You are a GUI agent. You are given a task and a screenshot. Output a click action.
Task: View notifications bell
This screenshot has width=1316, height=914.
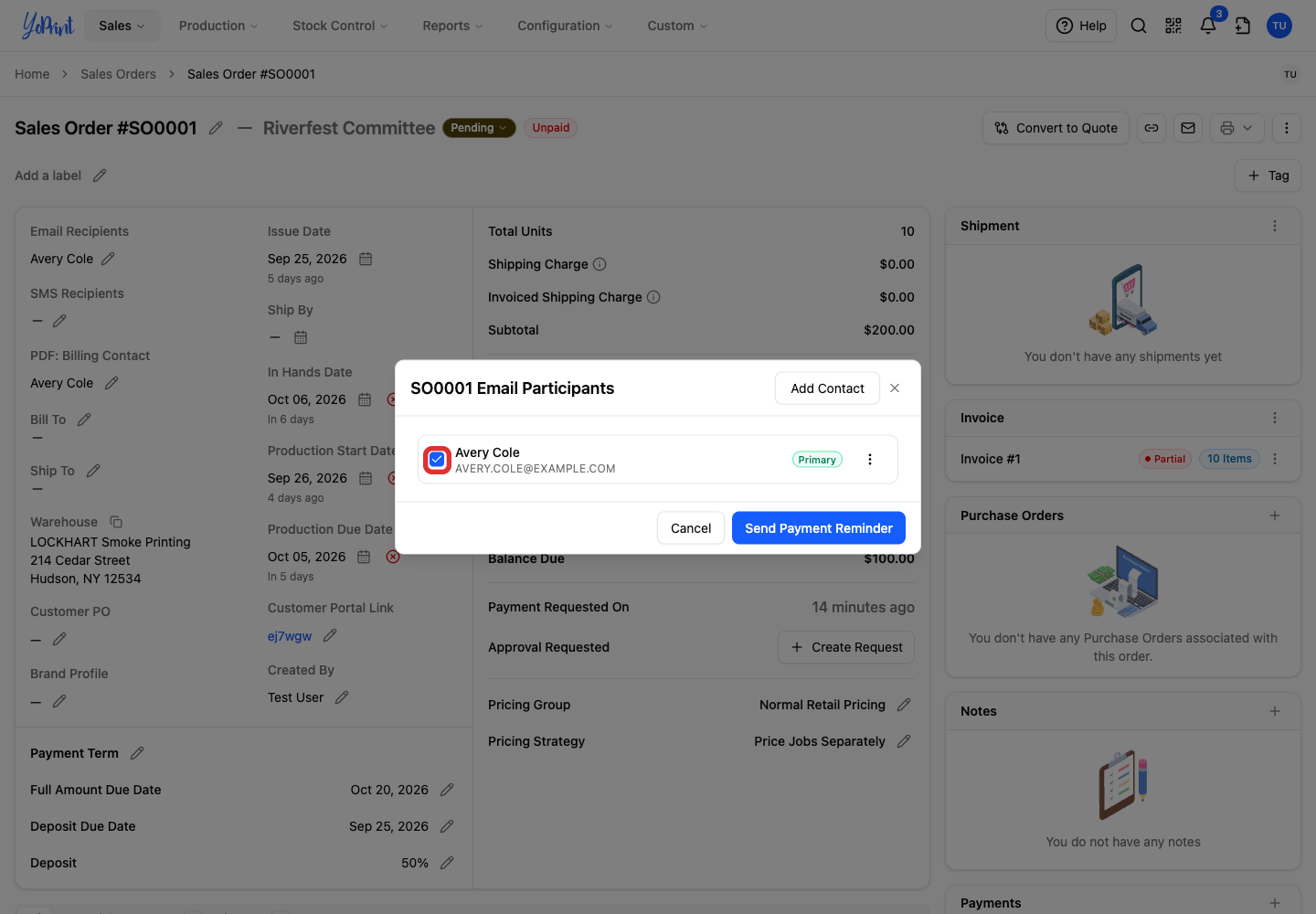click(x=1208, y=26)
